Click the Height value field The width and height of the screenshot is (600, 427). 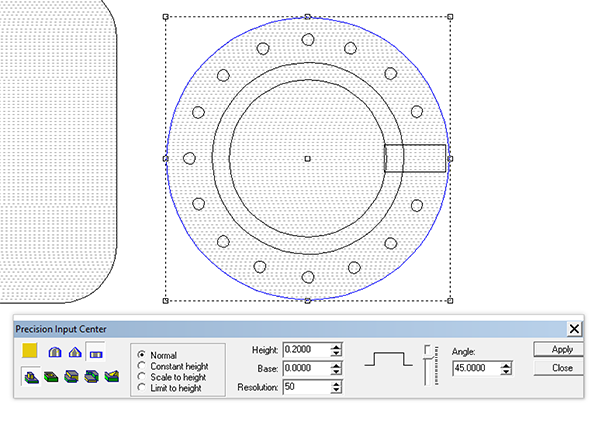point(307,350)
